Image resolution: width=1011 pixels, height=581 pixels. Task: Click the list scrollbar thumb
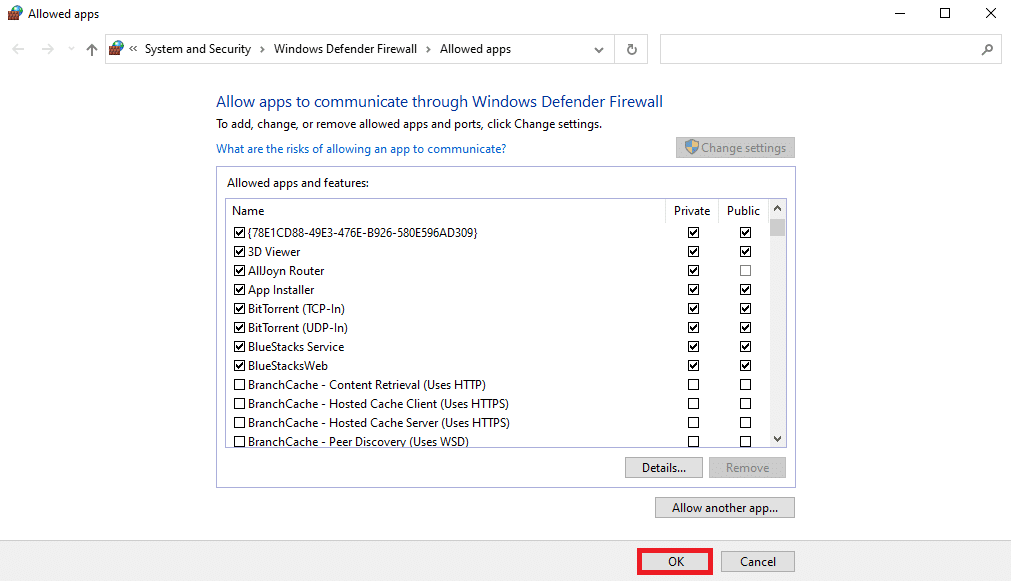(778, 228)
